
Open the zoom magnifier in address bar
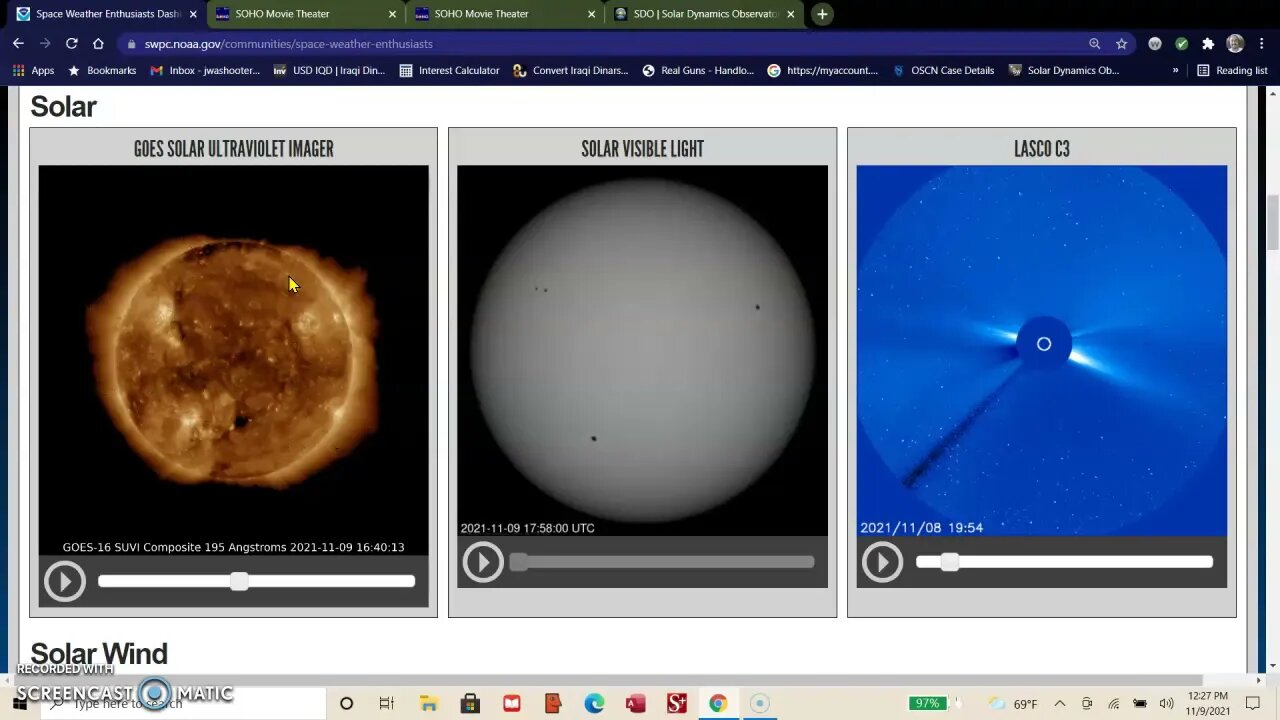pyautogui.click(x=1094, y=44)
